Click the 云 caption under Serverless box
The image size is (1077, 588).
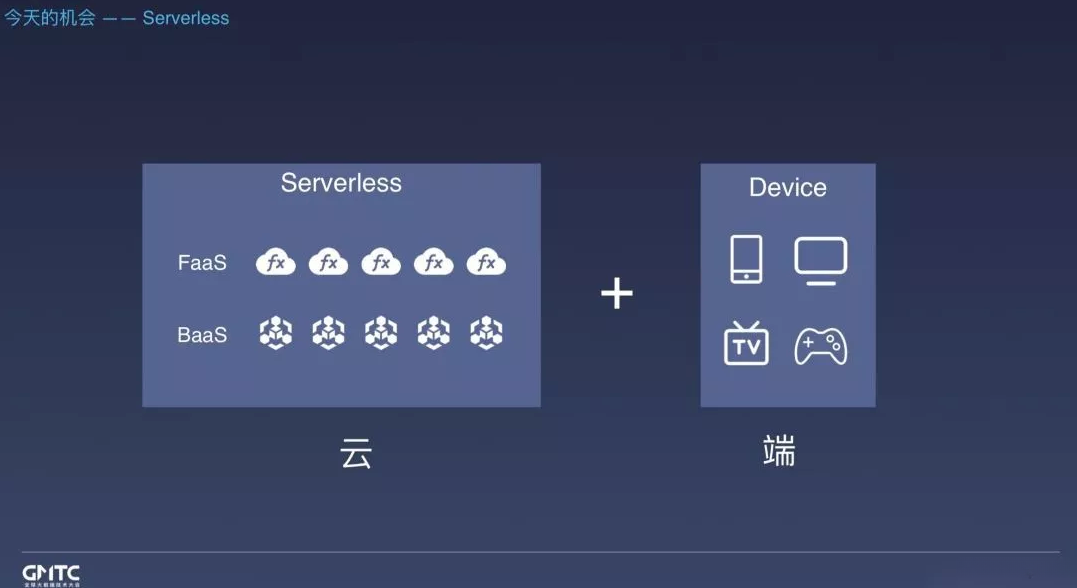coord(356,453)
